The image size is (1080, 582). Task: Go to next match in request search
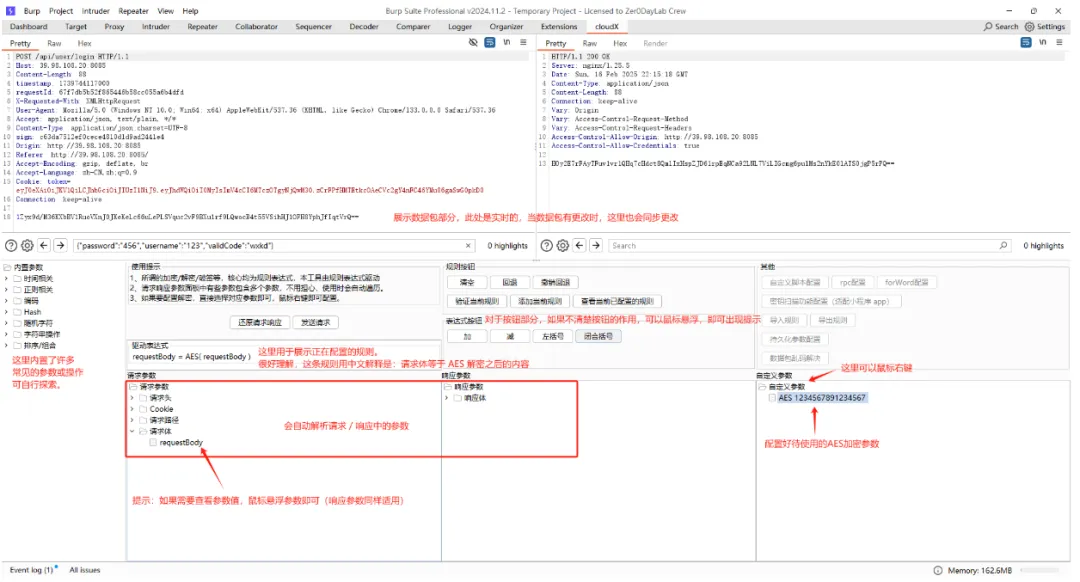[x=61, y=245]
